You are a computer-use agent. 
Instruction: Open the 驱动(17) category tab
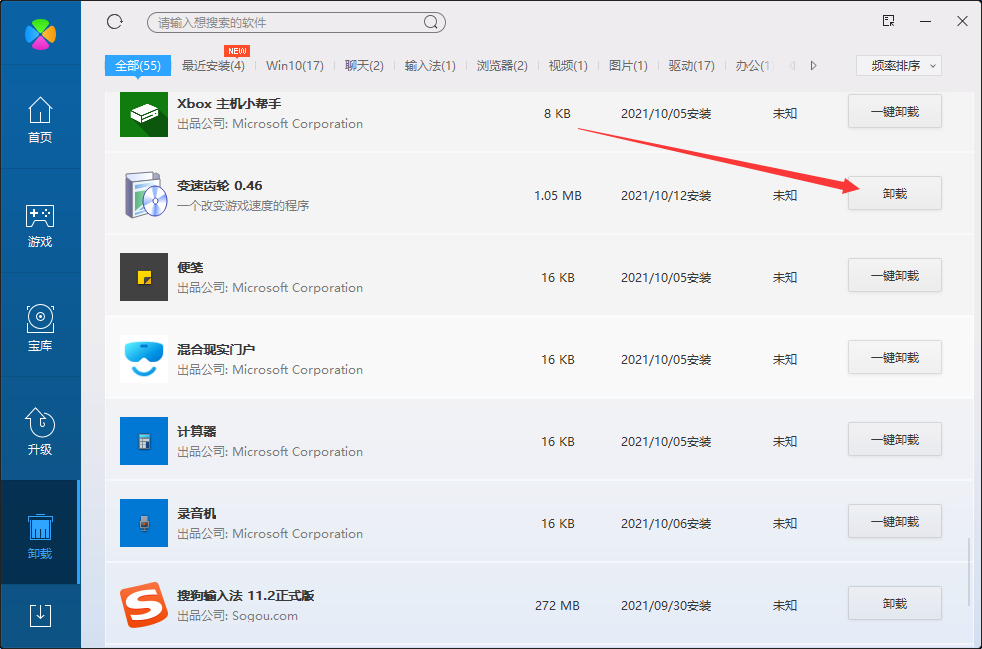[691, 66]
